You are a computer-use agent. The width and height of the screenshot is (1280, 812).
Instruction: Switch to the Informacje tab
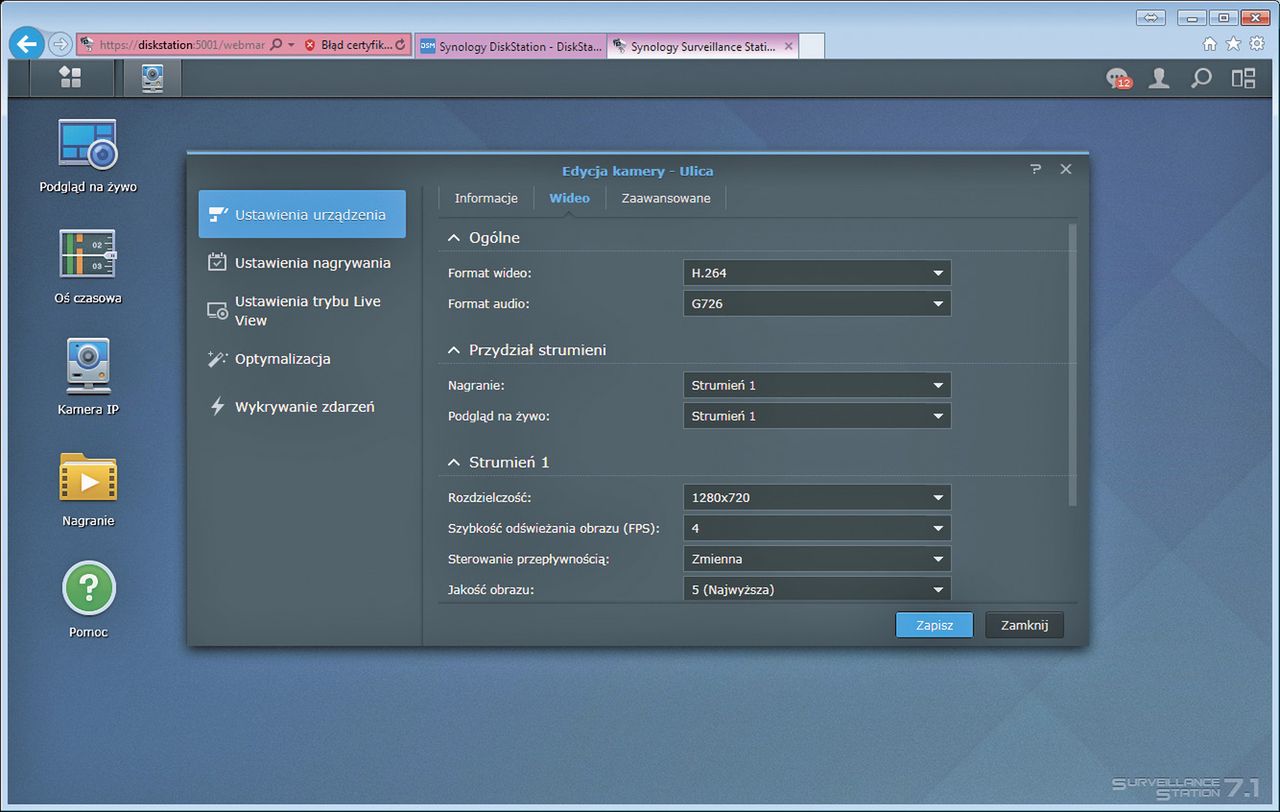click(486, 198)
